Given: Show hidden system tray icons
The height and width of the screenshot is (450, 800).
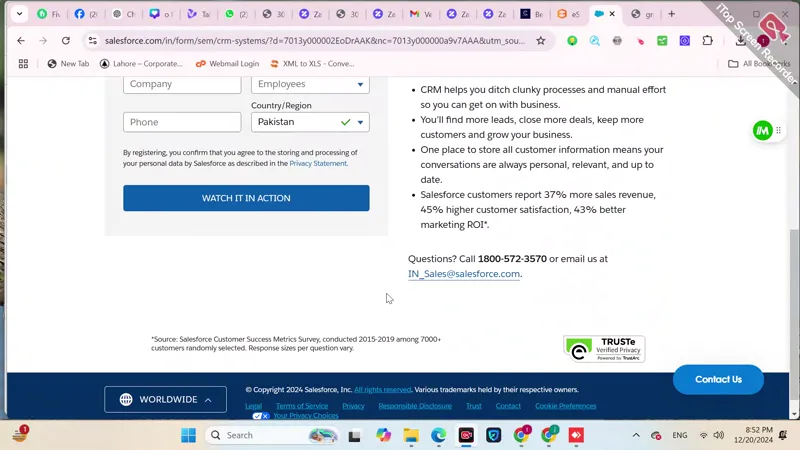Looking at the screenshot, I should (x=636, y=435).
